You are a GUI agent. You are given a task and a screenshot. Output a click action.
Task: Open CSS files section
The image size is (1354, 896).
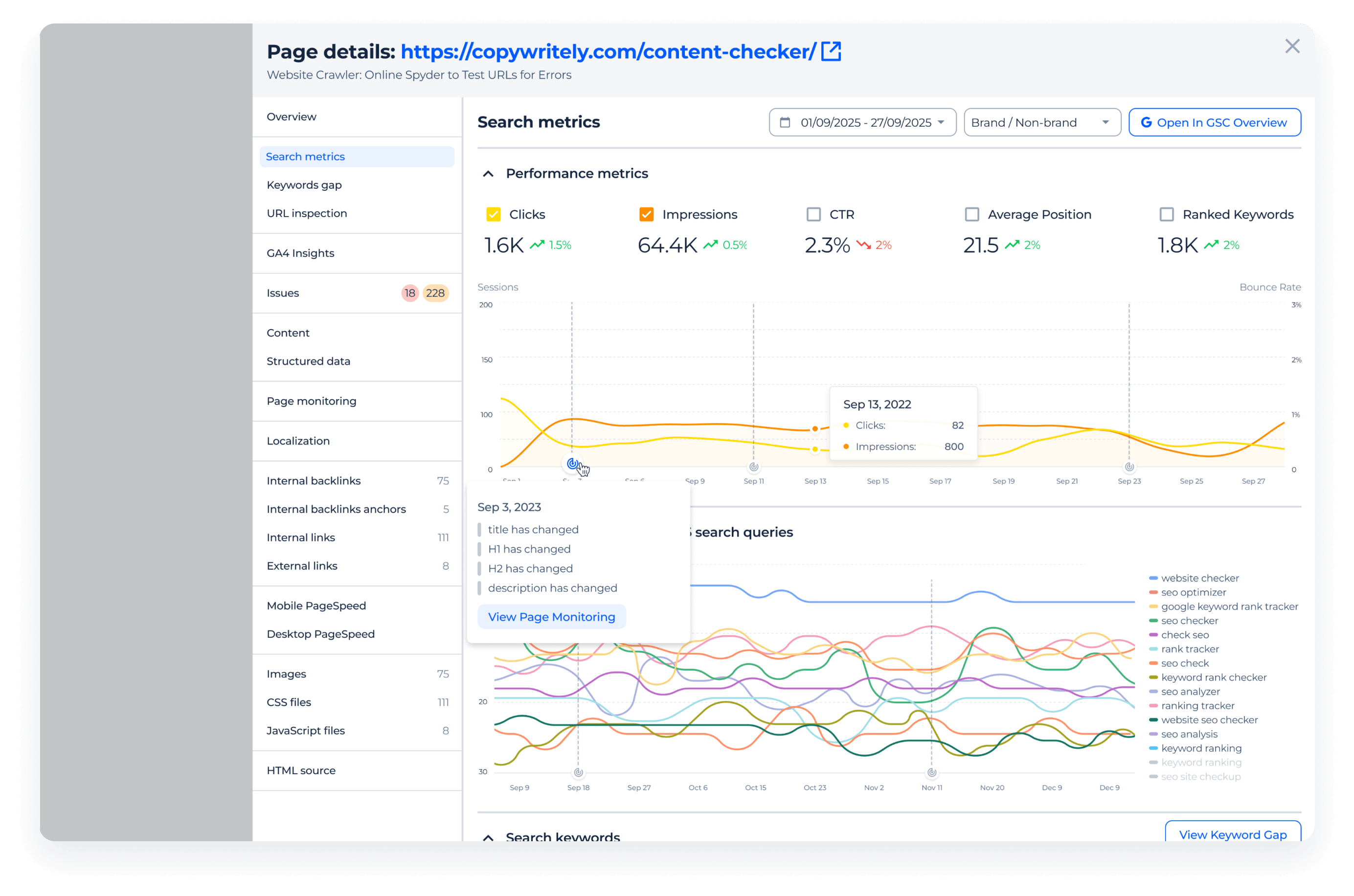[x=357, y=702]
